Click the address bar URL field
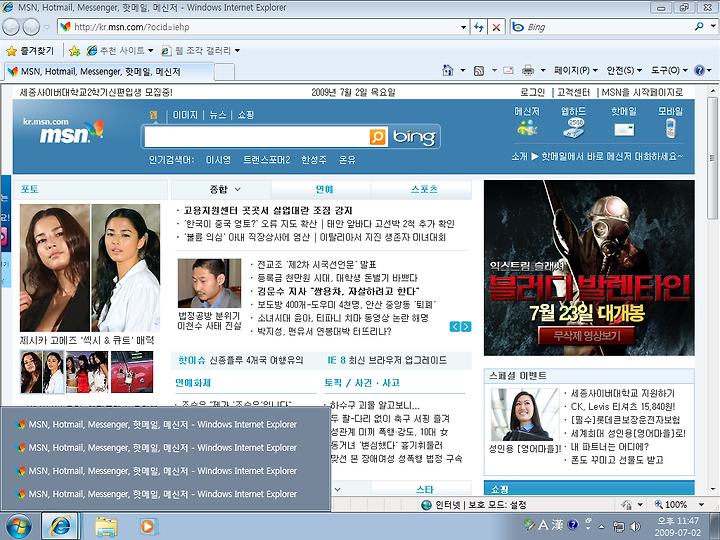Image resolution: width=720 pixels, height=540 pixels. click(x=259, y=27)
